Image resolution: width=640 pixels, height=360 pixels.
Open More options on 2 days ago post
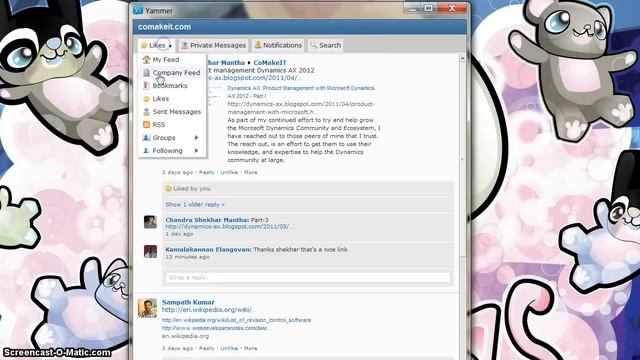(251, 172)
